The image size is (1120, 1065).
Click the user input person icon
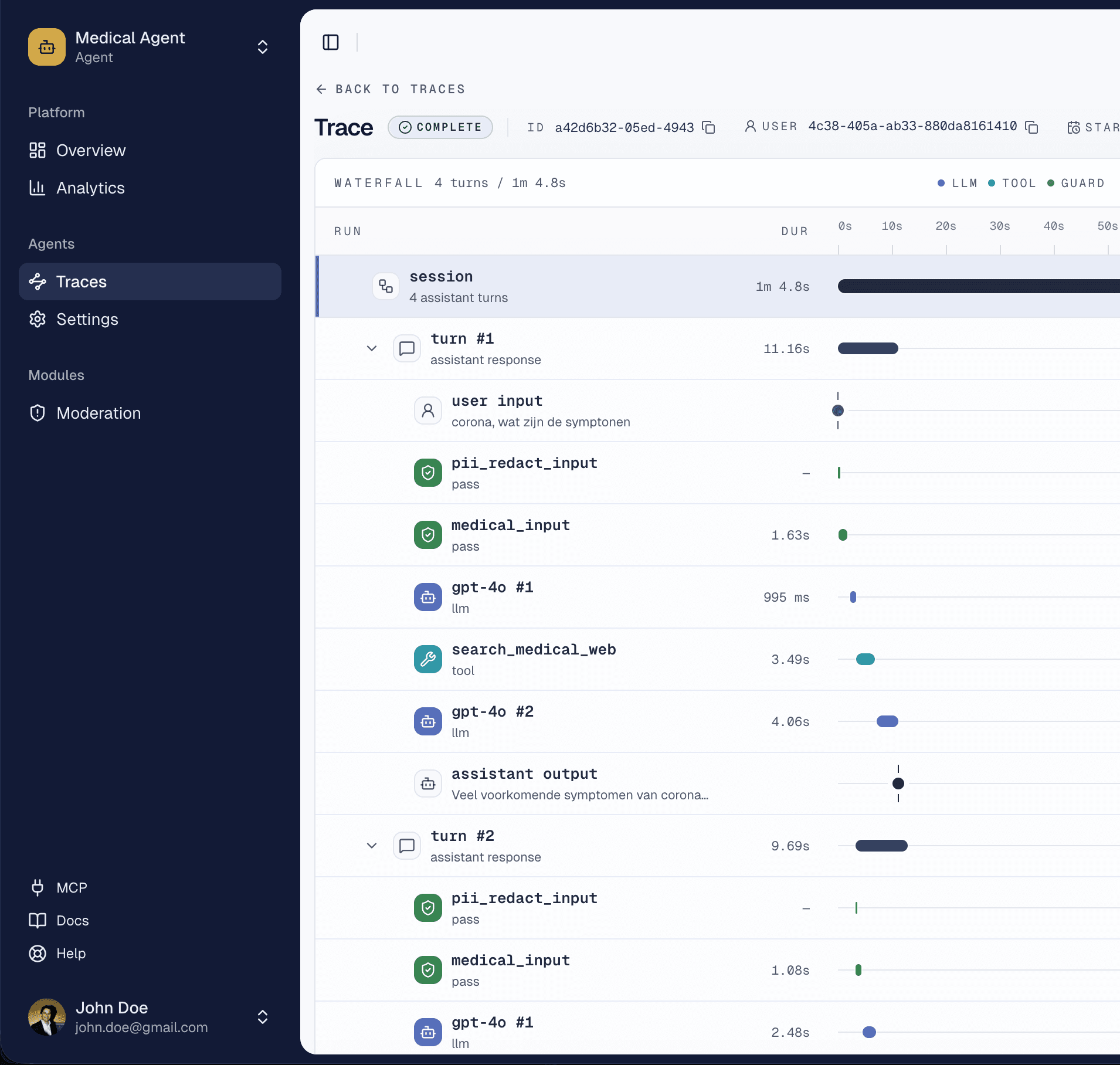[428, 411]
